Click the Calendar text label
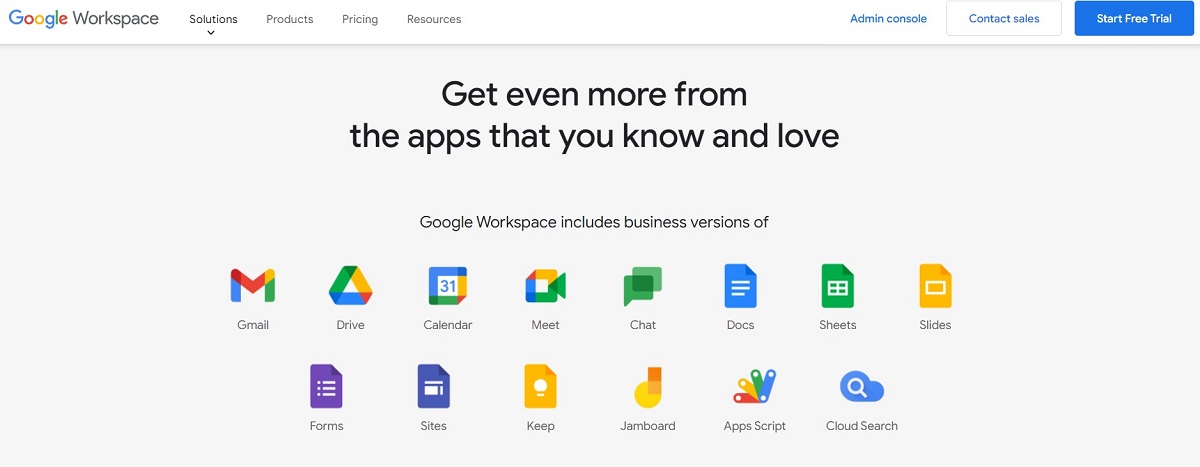This screenshot has width=1200, height=467. coord(448,325)
